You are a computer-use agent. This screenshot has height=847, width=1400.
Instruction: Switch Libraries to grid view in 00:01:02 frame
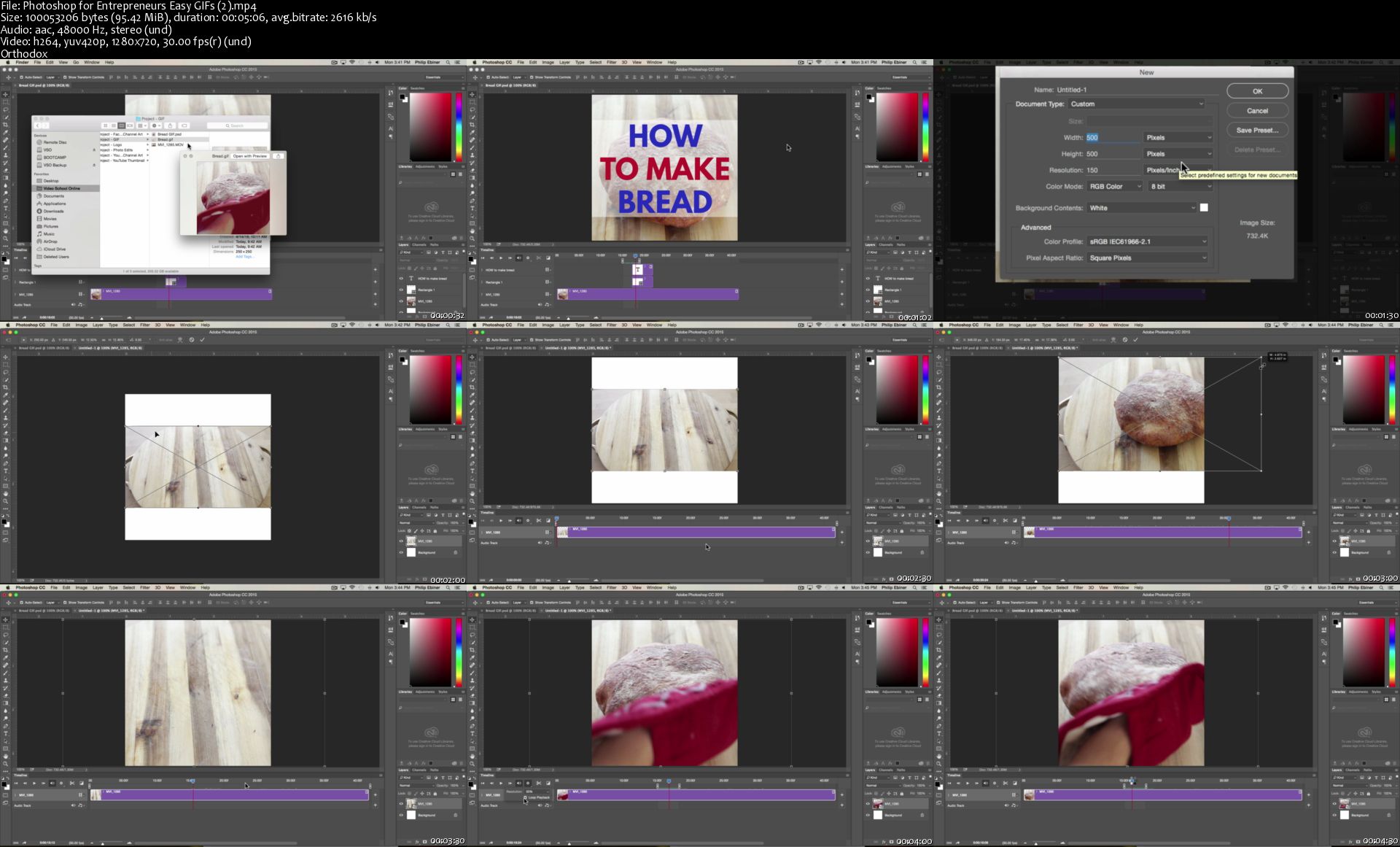pyautogui.click(x=919, y=174)
